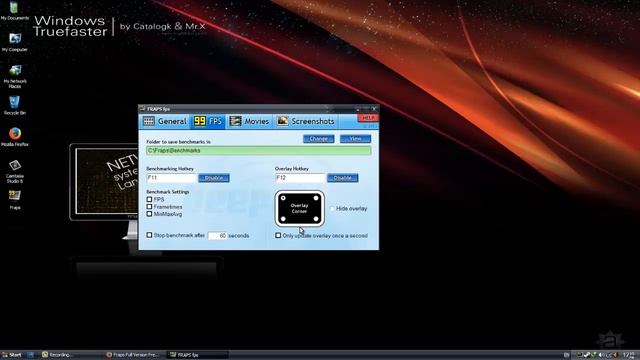
Task: Select the Recycle Bin icon
Action: pyautogui.click(x=15, y=105)
